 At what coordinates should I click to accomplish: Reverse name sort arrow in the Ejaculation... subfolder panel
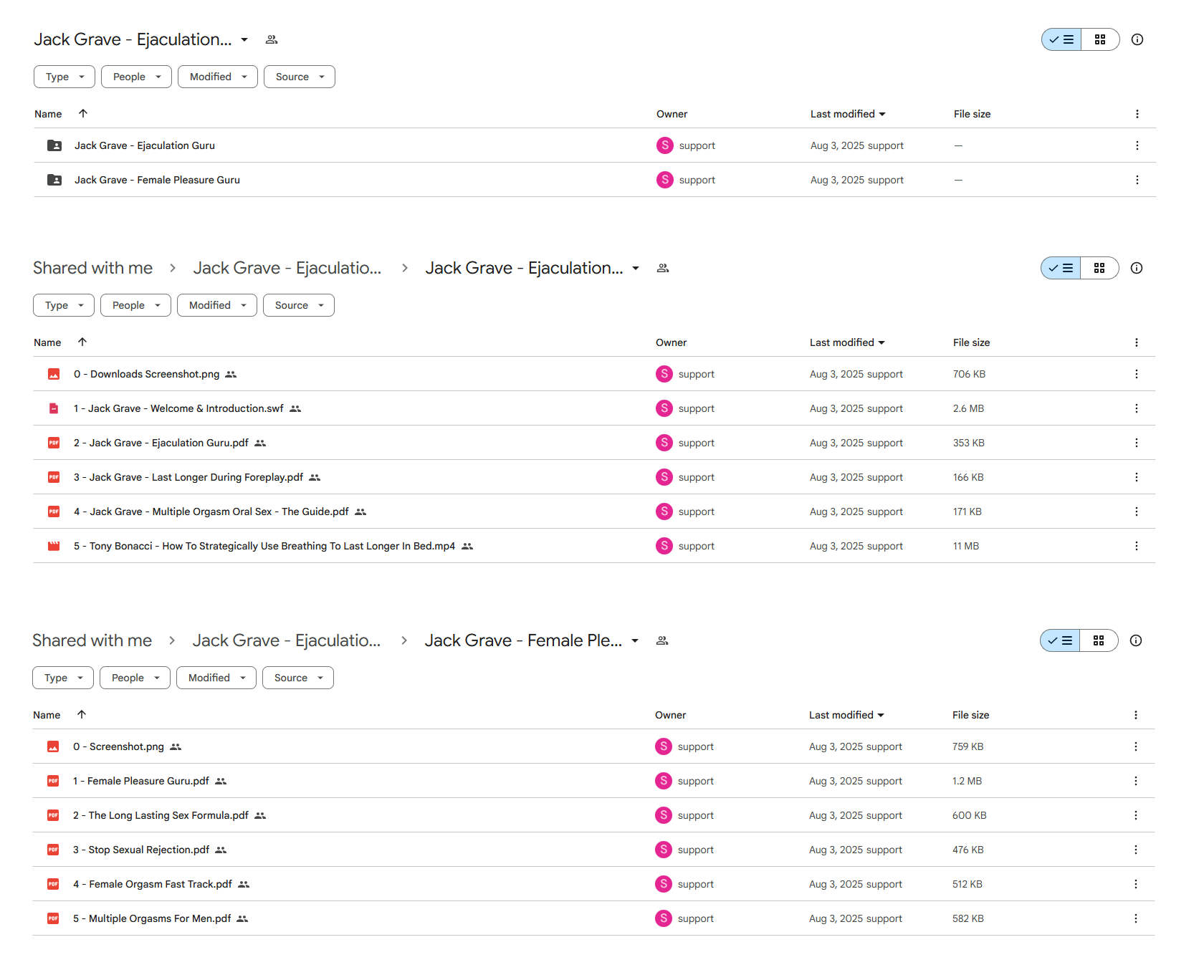tap(82, 342)
